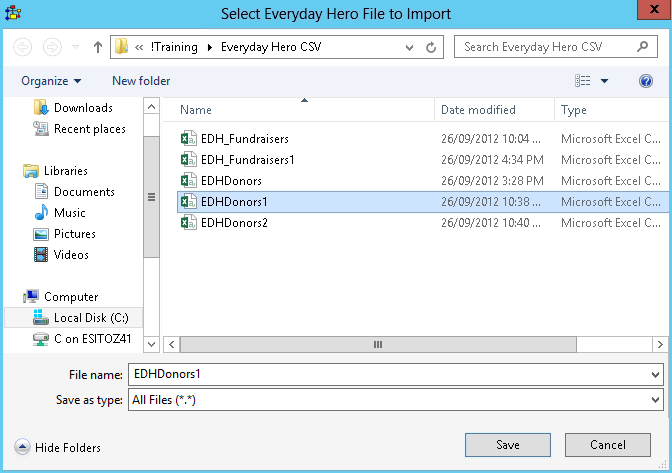Open the address bar history dropdown
The image size is (672, 473).
(409, 47)
